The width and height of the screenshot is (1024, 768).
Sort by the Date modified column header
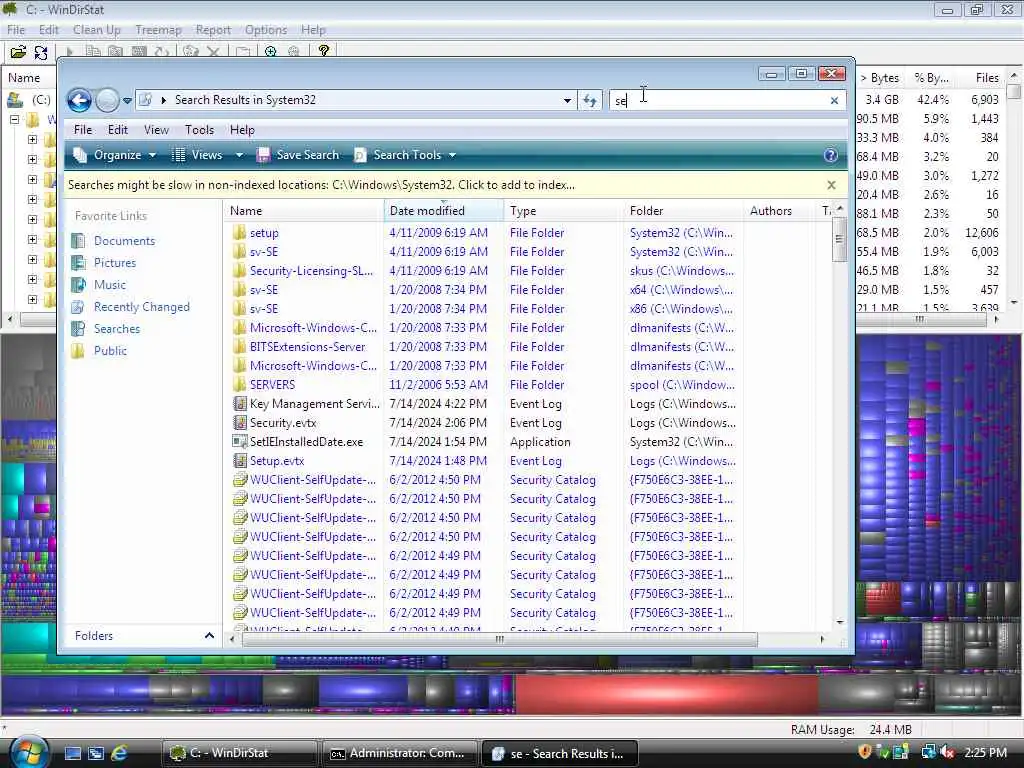(x=443, y=210)
